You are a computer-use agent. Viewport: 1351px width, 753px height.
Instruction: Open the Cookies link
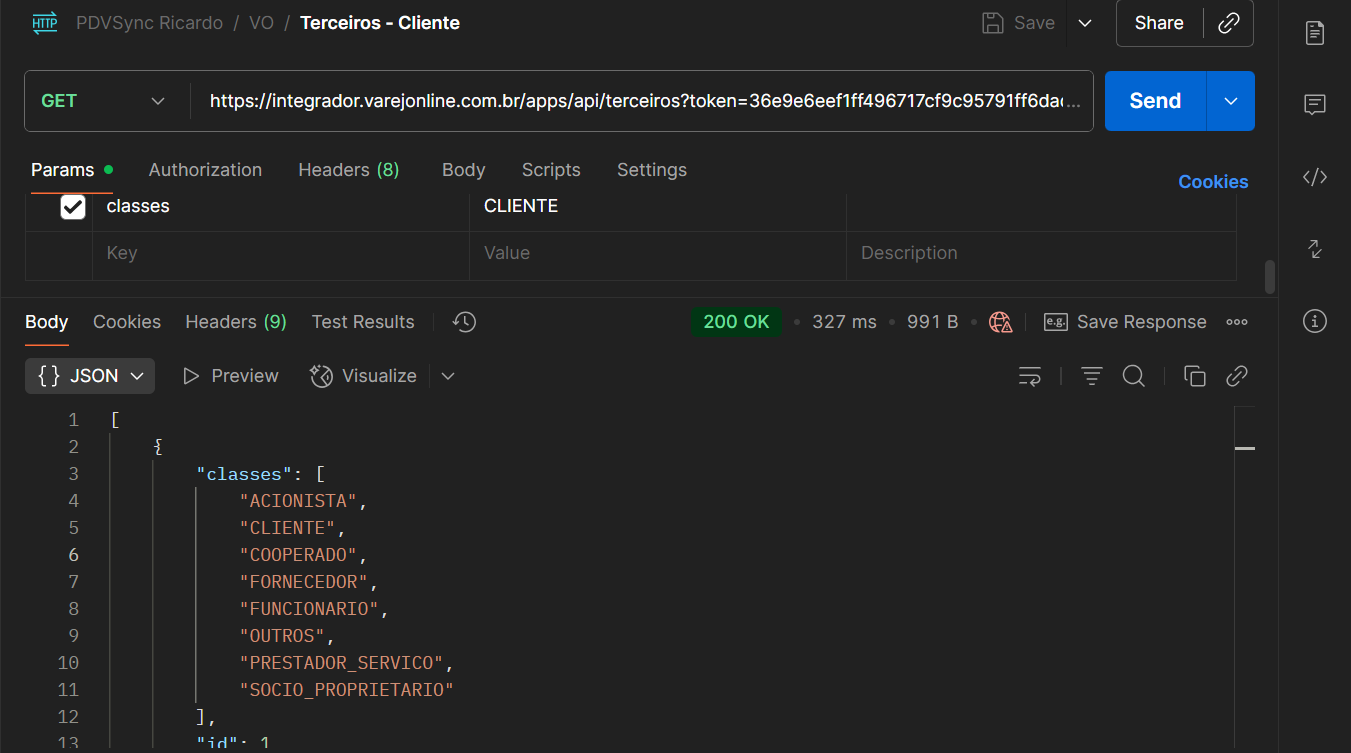pyautogui.click(x=1213, y=182)
